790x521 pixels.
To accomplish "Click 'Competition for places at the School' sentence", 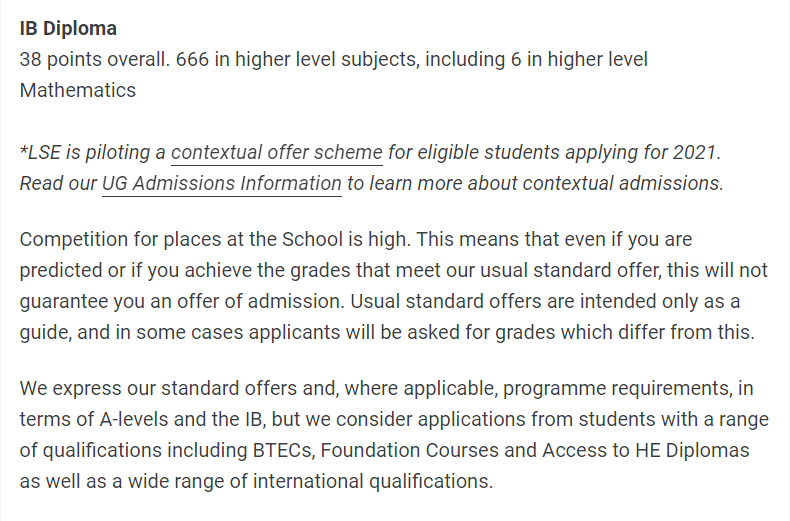I will (215, 239).
